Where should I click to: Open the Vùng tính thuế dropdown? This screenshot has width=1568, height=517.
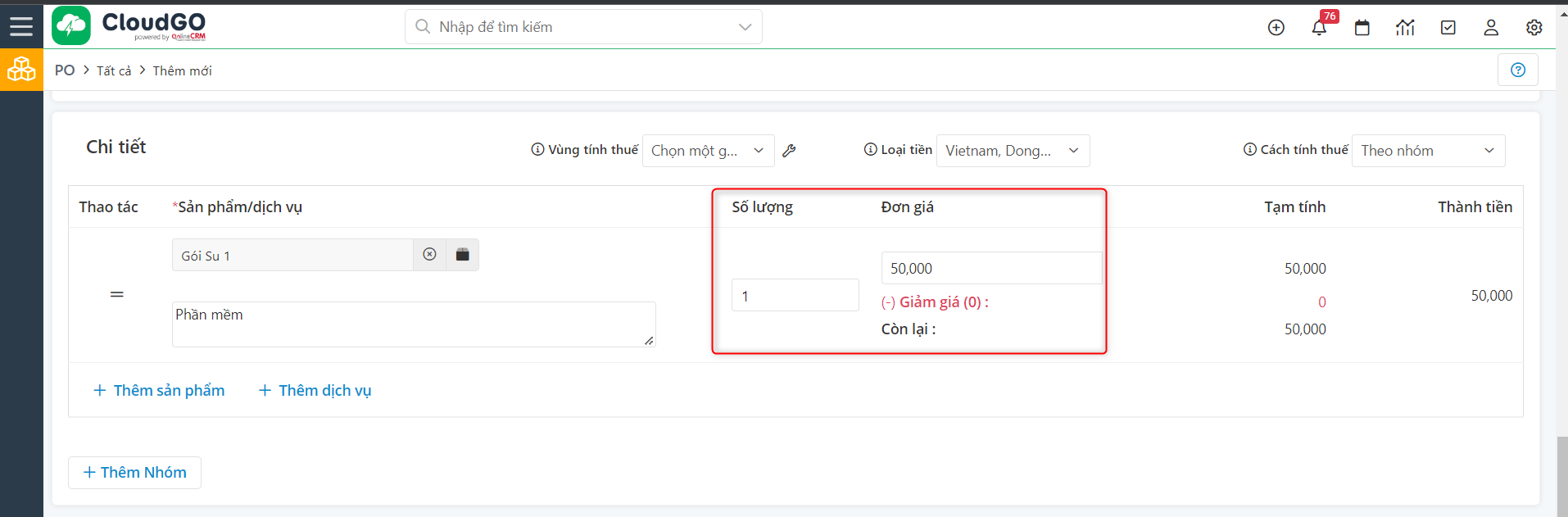pyautogui.click(x=709, y=151)
